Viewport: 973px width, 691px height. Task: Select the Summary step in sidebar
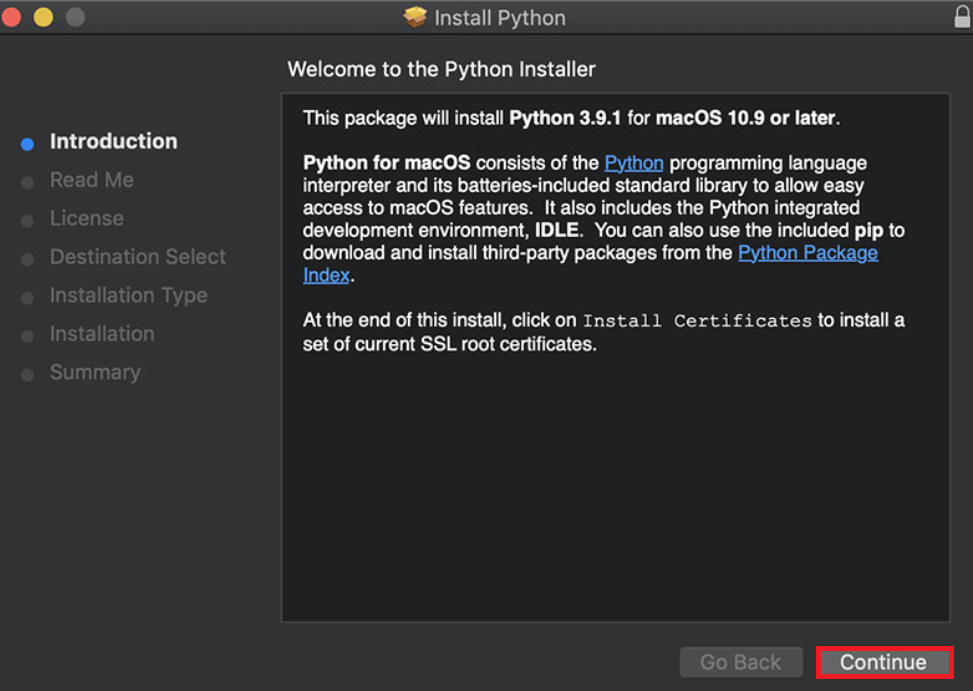point(95,372)
